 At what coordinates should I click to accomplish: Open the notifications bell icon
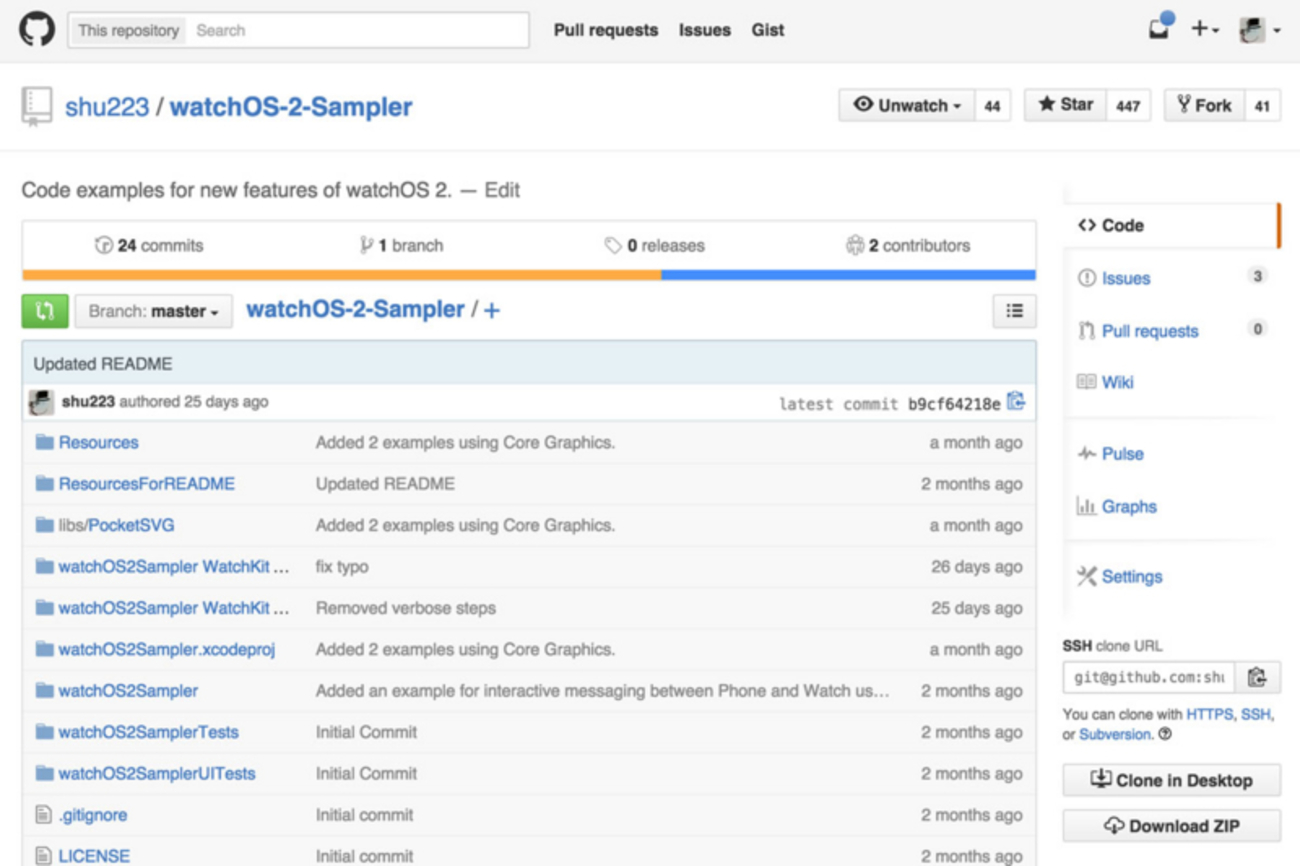[1160, 29]
